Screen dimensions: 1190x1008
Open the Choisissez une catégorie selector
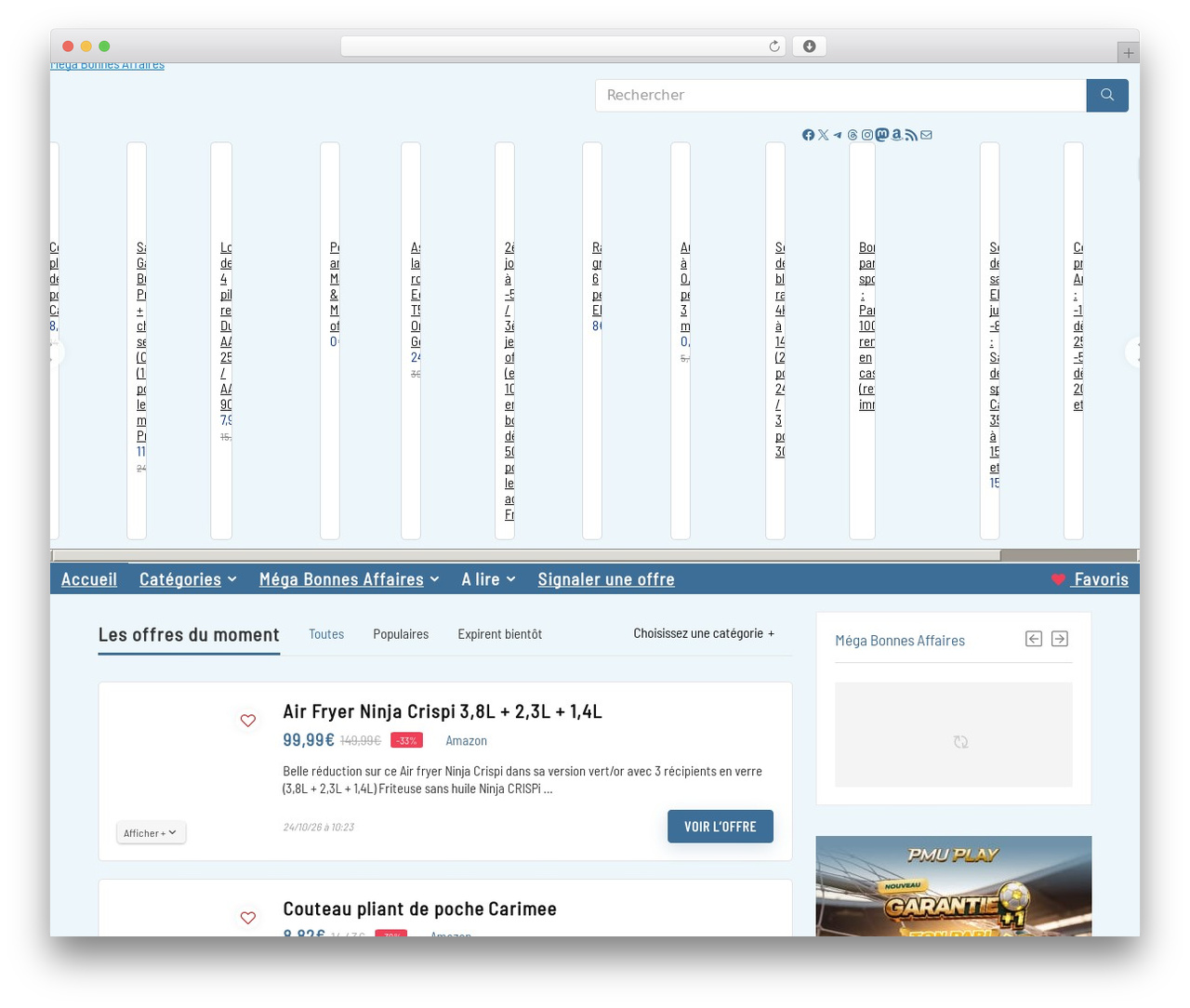704,633
